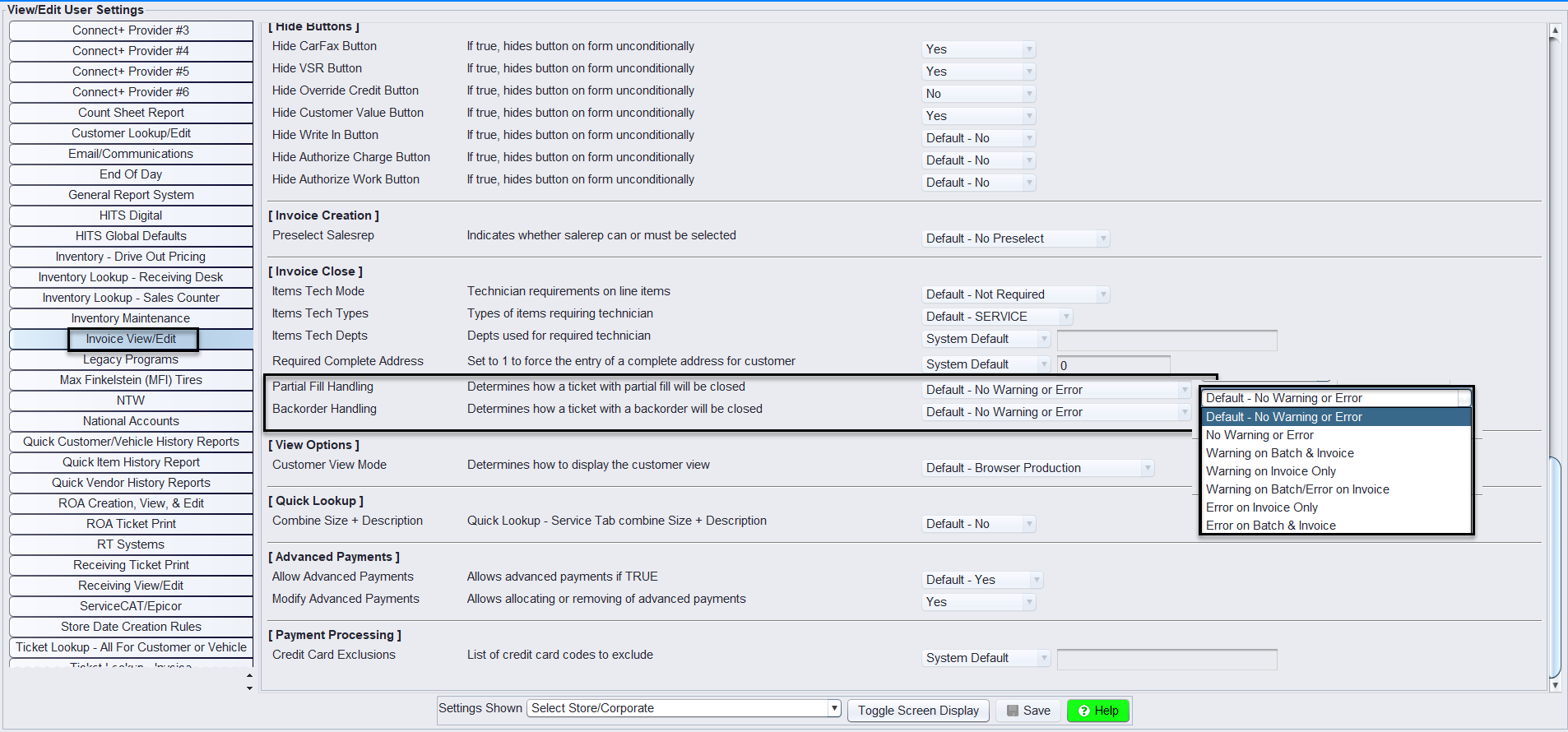
Task: Pick 'Warning on Batch & Invoice' option
Action: [1279, 453]
